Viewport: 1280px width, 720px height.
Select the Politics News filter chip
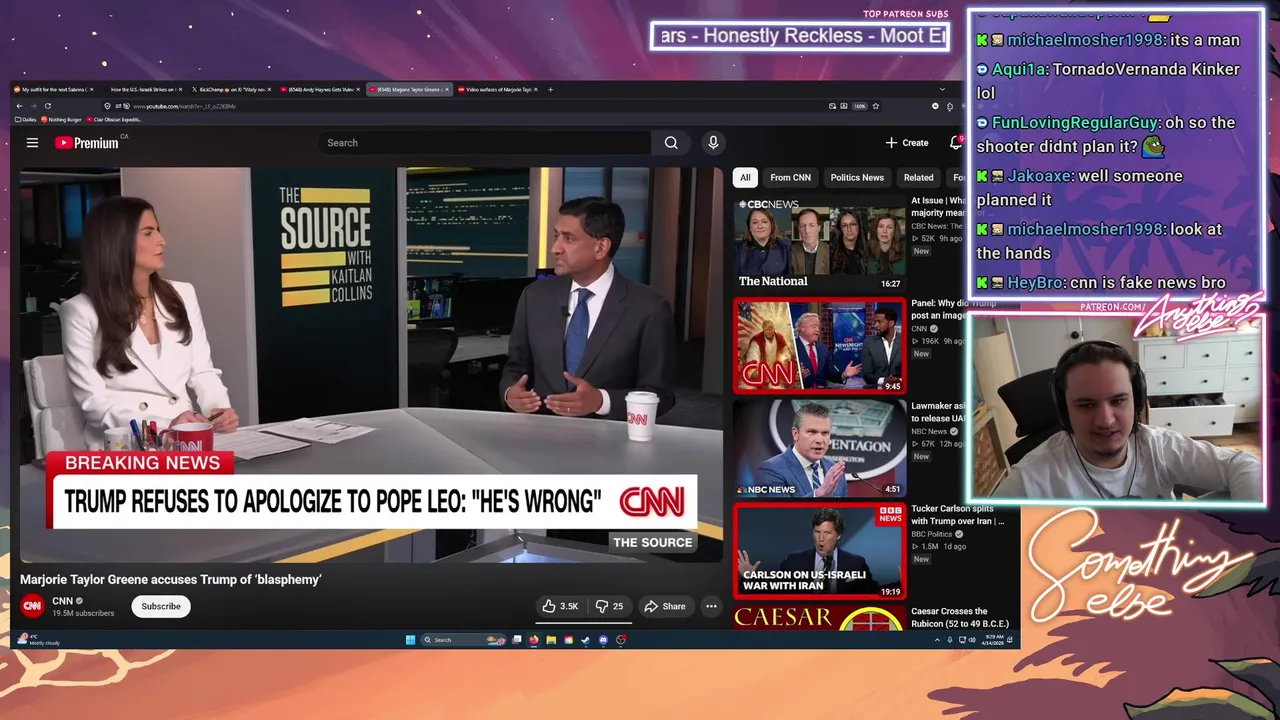tap(857, 177)
